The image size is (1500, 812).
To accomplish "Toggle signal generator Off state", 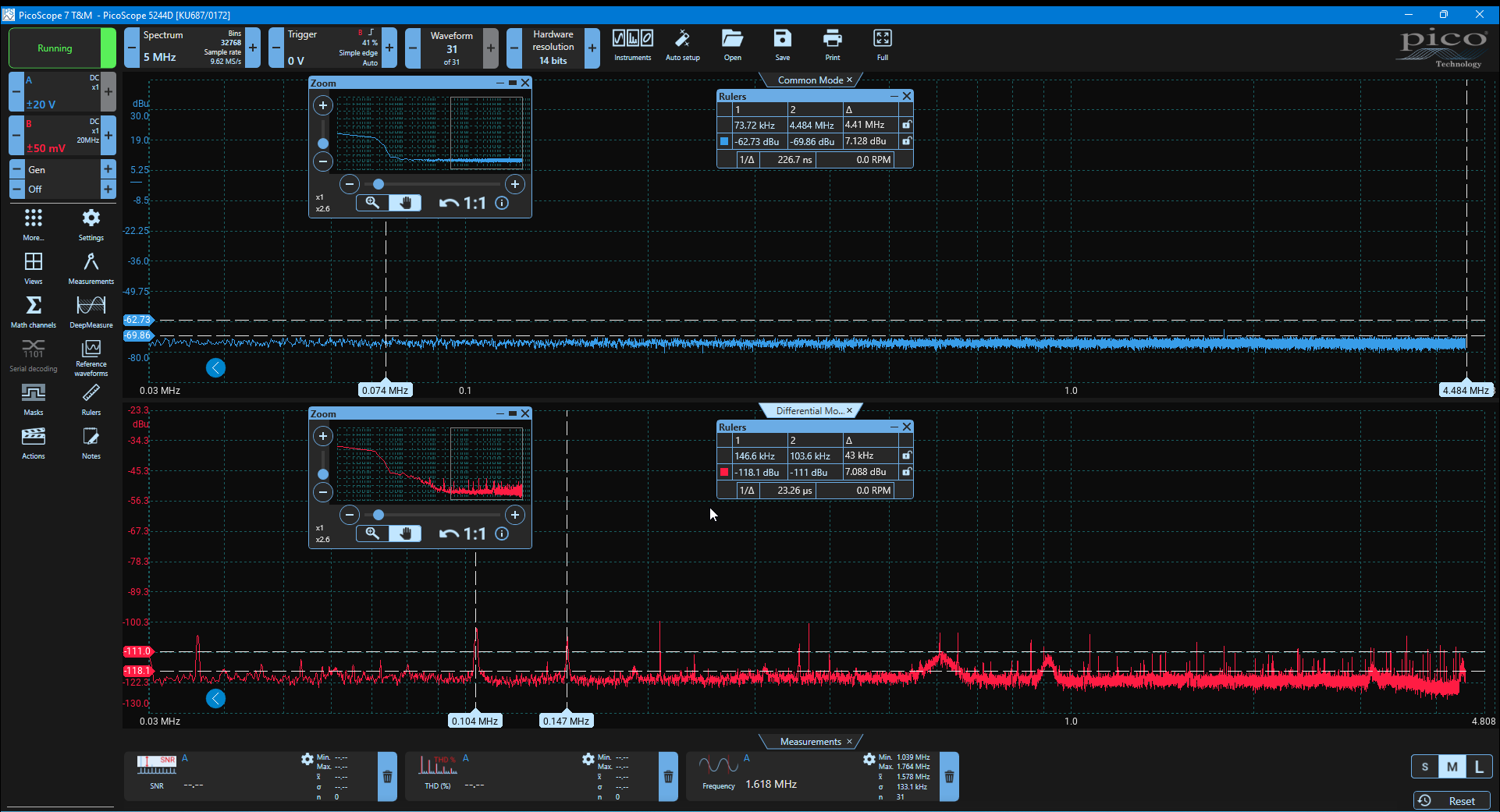I will pyautogui.click(x=62, y=189).
